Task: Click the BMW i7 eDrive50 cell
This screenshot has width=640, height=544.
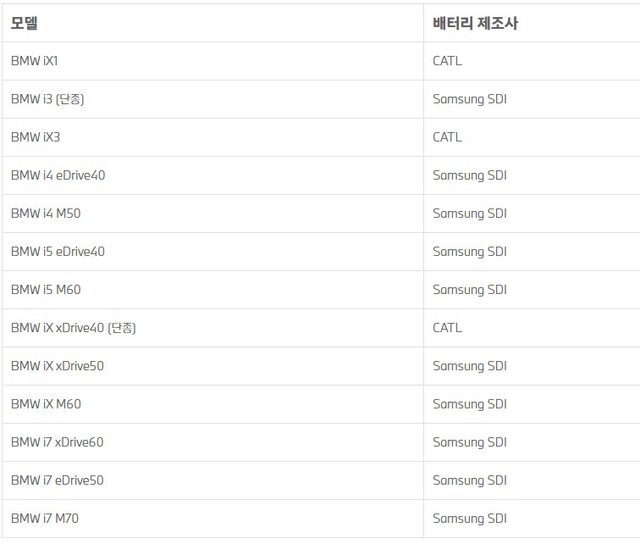Action: coord(57,480)
